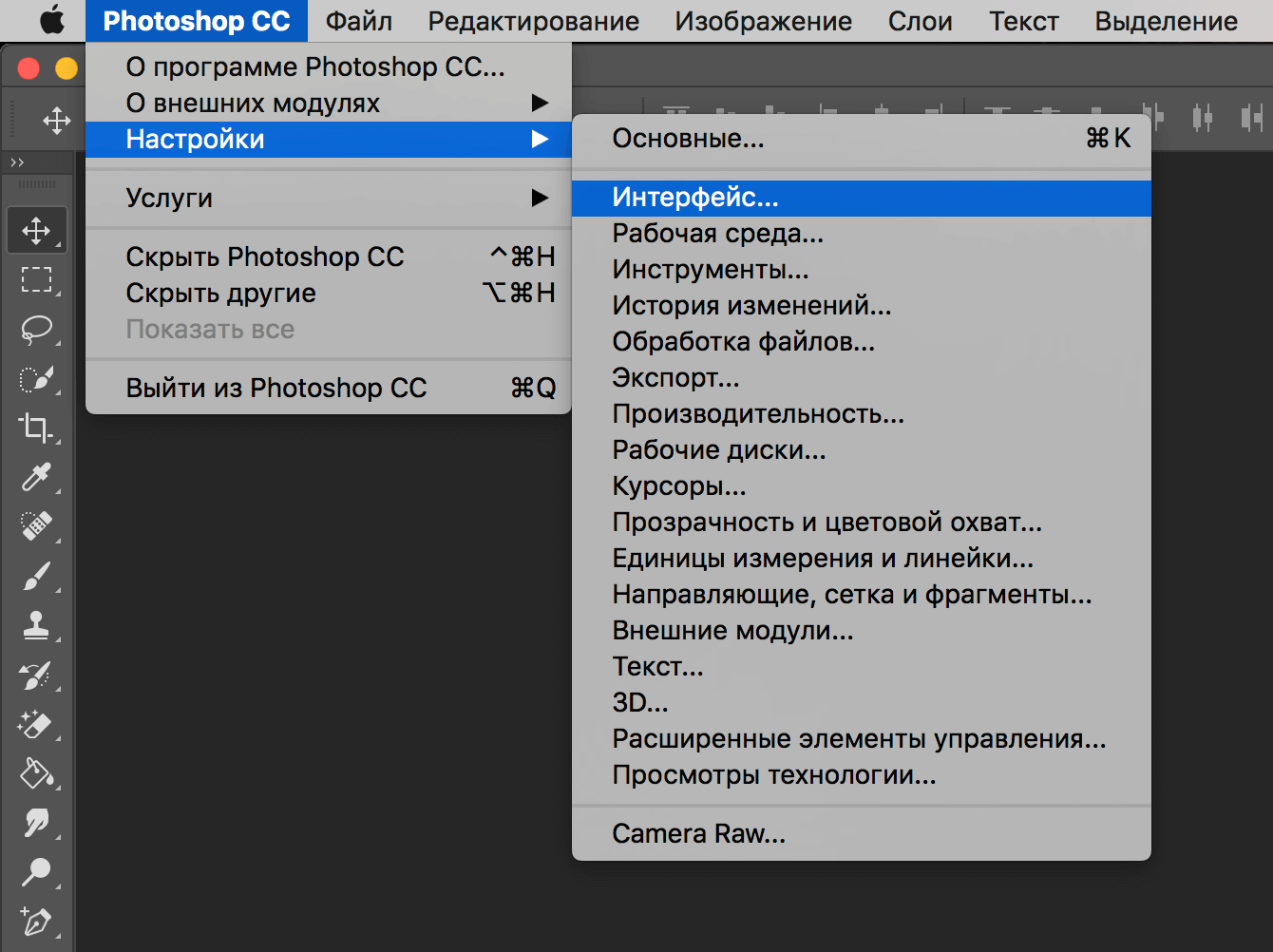Image resolution: width=1273 pixels, height=952 pixels.
Task: Select the Crop tool
Action: click(37, 428)
